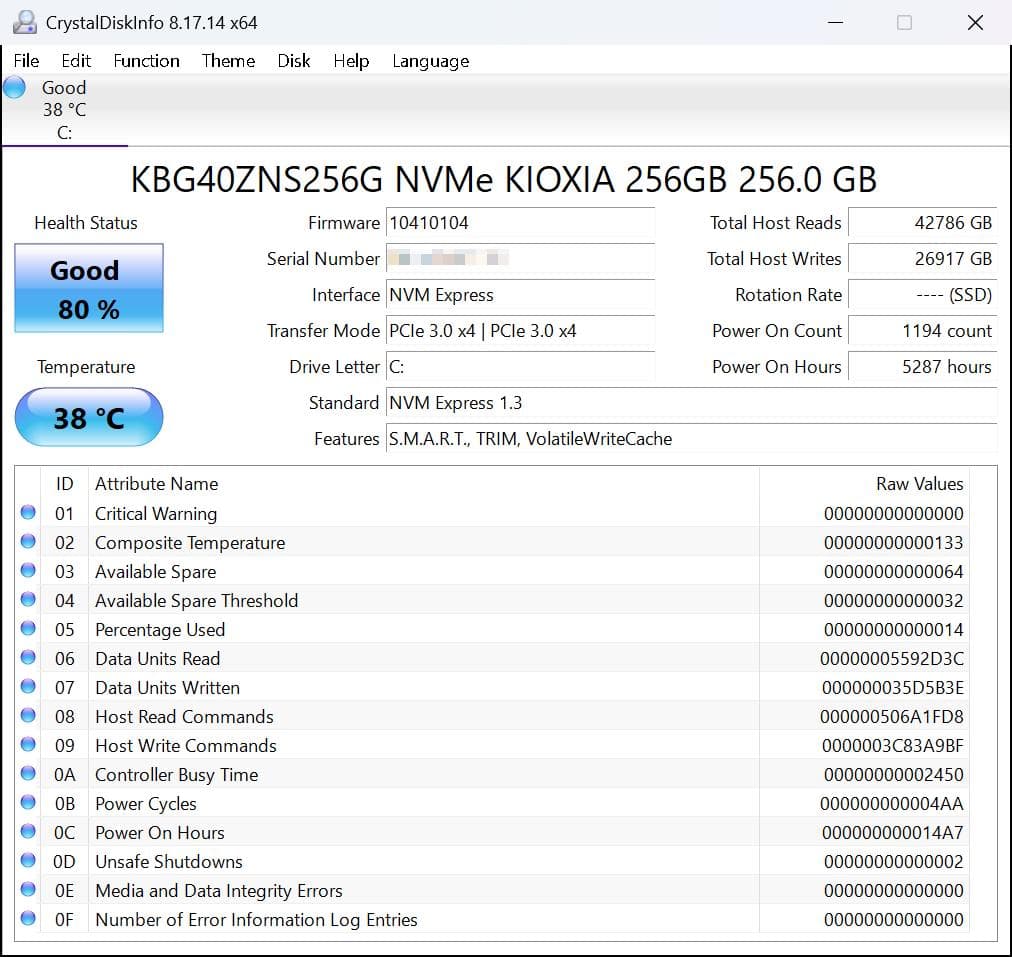Click the Firmware value field
Image resolution: width=1012 pixels, height=957 pixels.
(520, 222)
